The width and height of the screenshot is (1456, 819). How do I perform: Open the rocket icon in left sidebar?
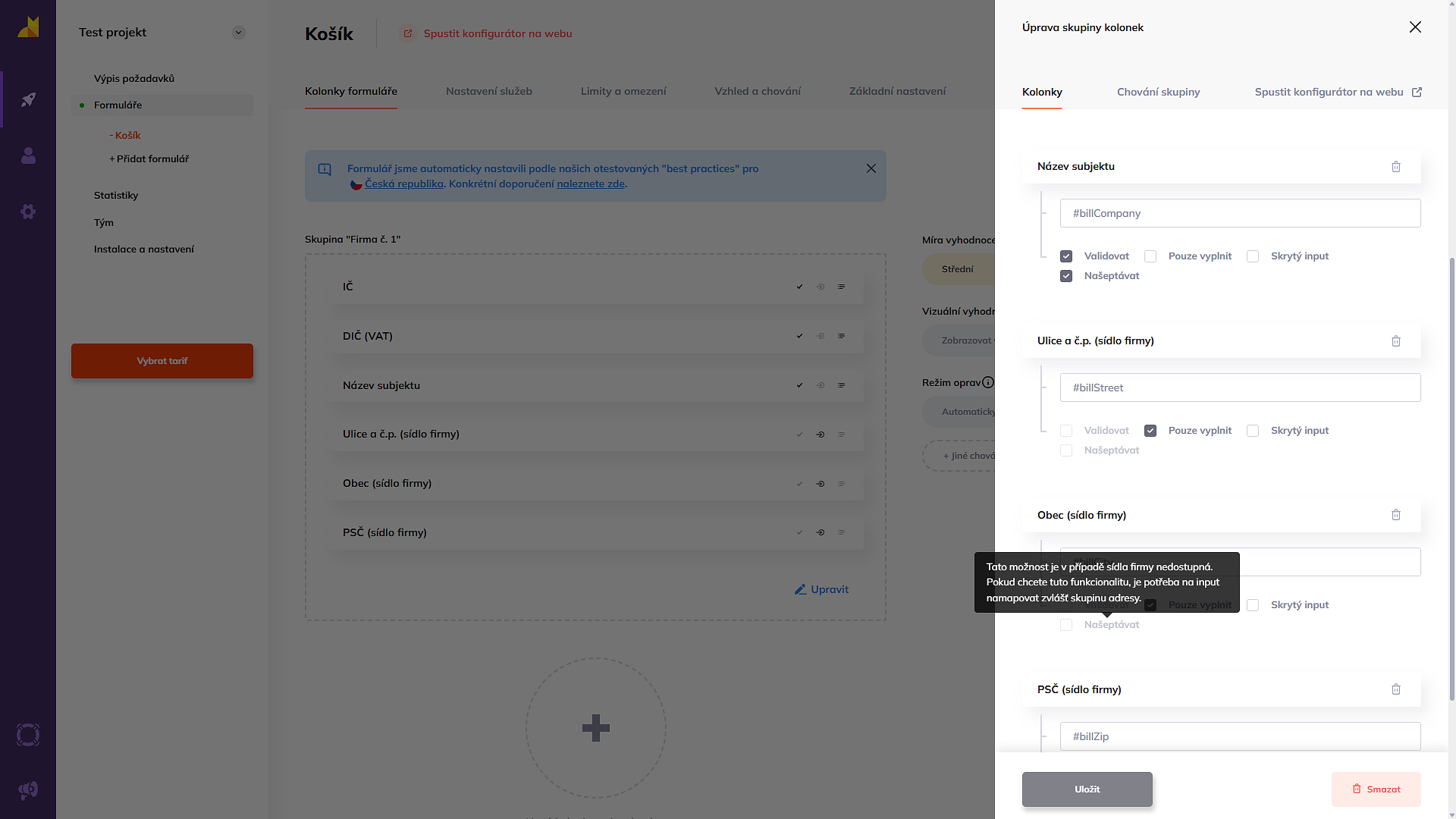coord(28,100)
